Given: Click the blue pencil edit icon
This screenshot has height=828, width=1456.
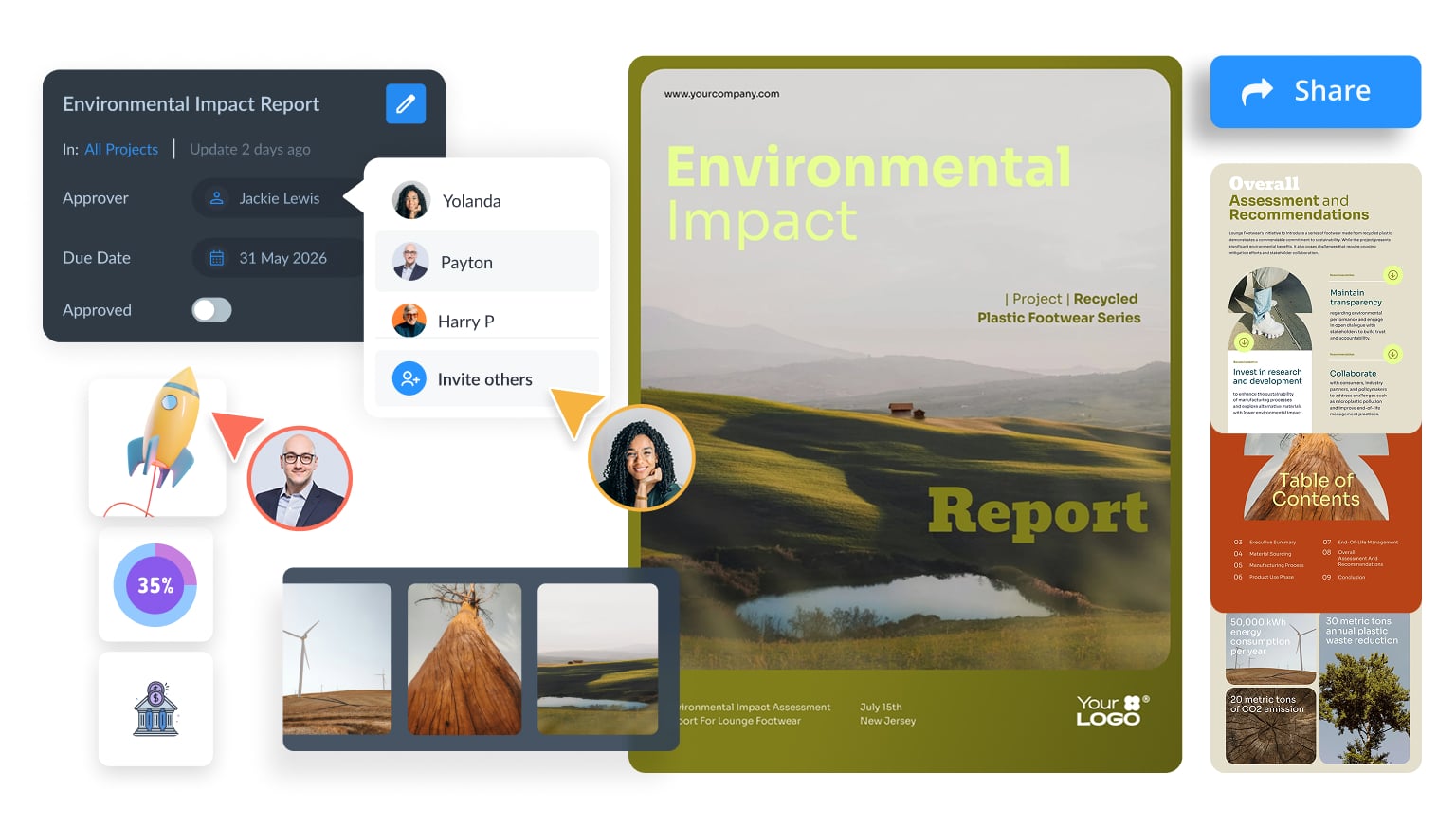Looking at the screenshot, I should tap(405, 103).
